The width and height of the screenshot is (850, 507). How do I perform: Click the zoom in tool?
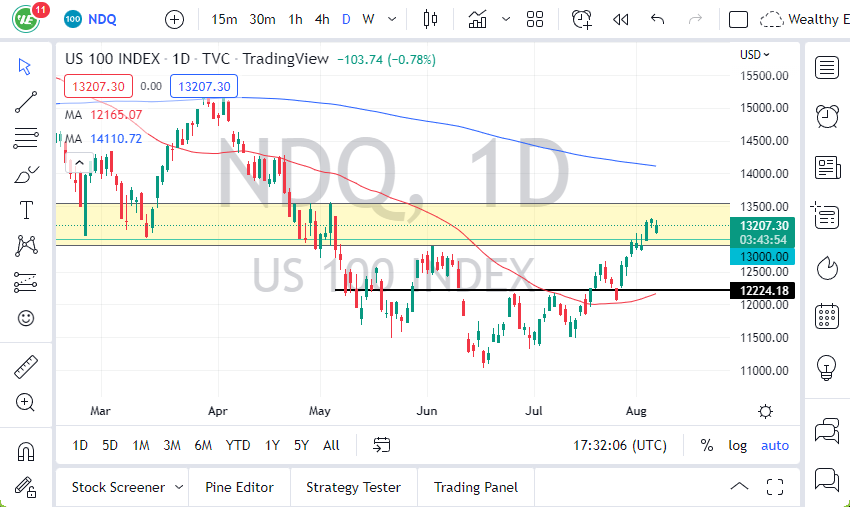(26, 402)
